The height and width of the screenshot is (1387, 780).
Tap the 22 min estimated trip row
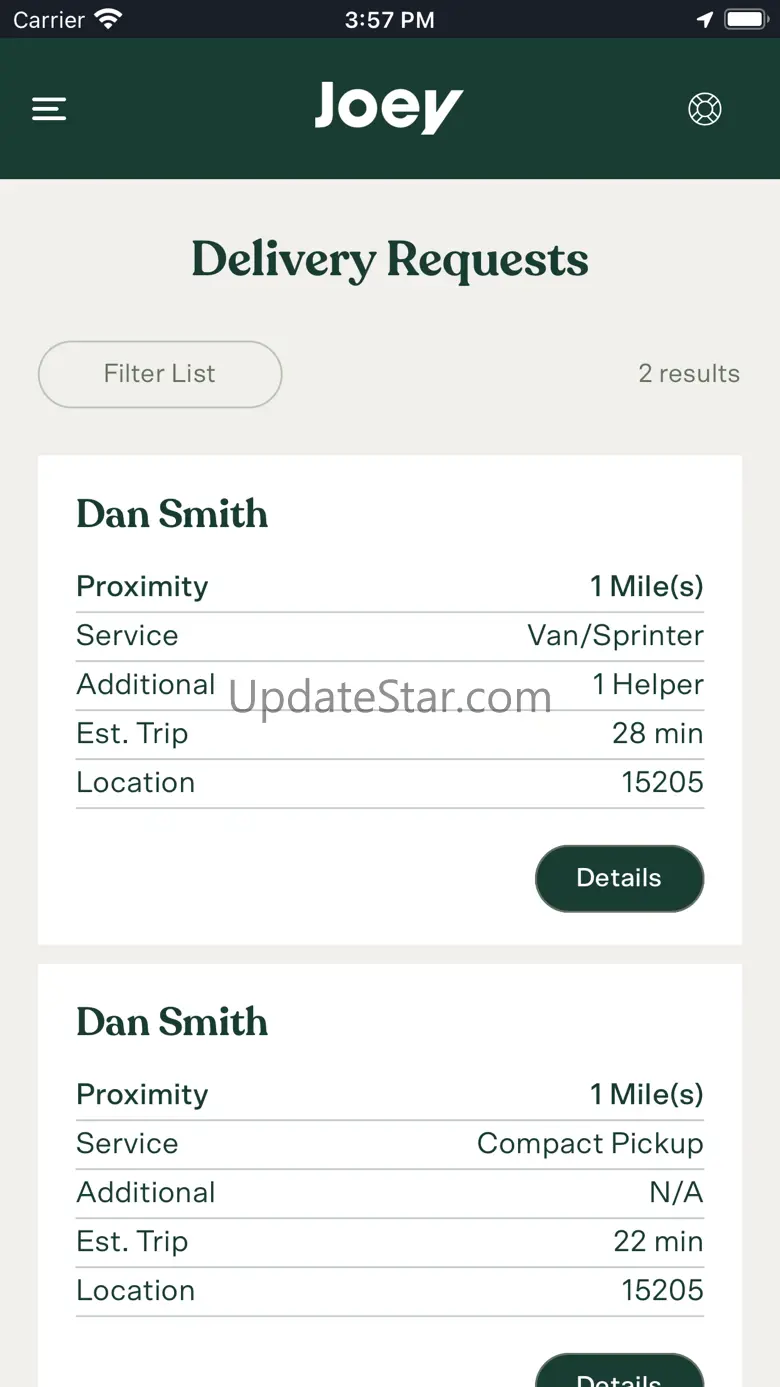coord(390,1242)
